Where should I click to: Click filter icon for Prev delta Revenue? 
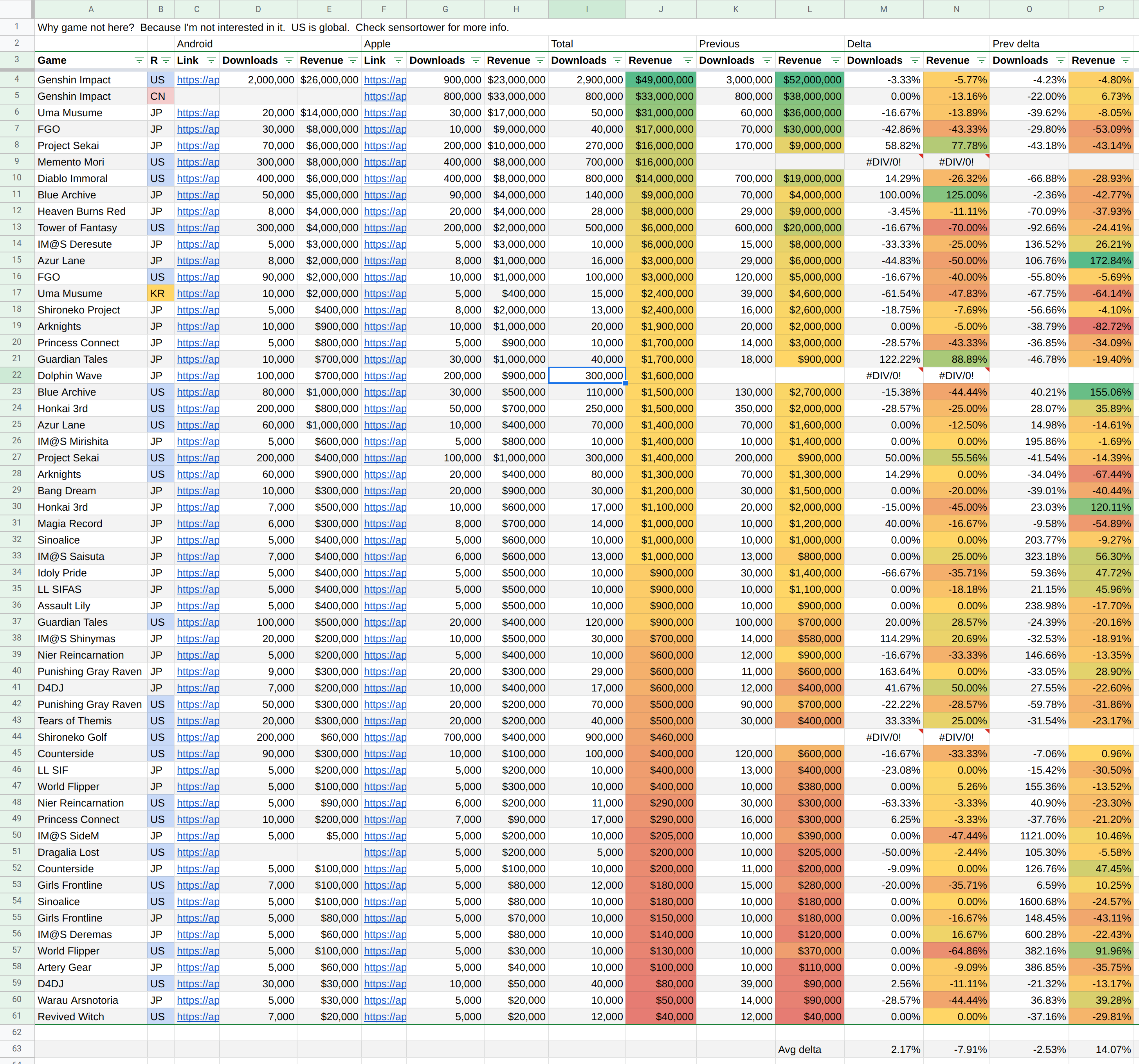coord(1125,61)
